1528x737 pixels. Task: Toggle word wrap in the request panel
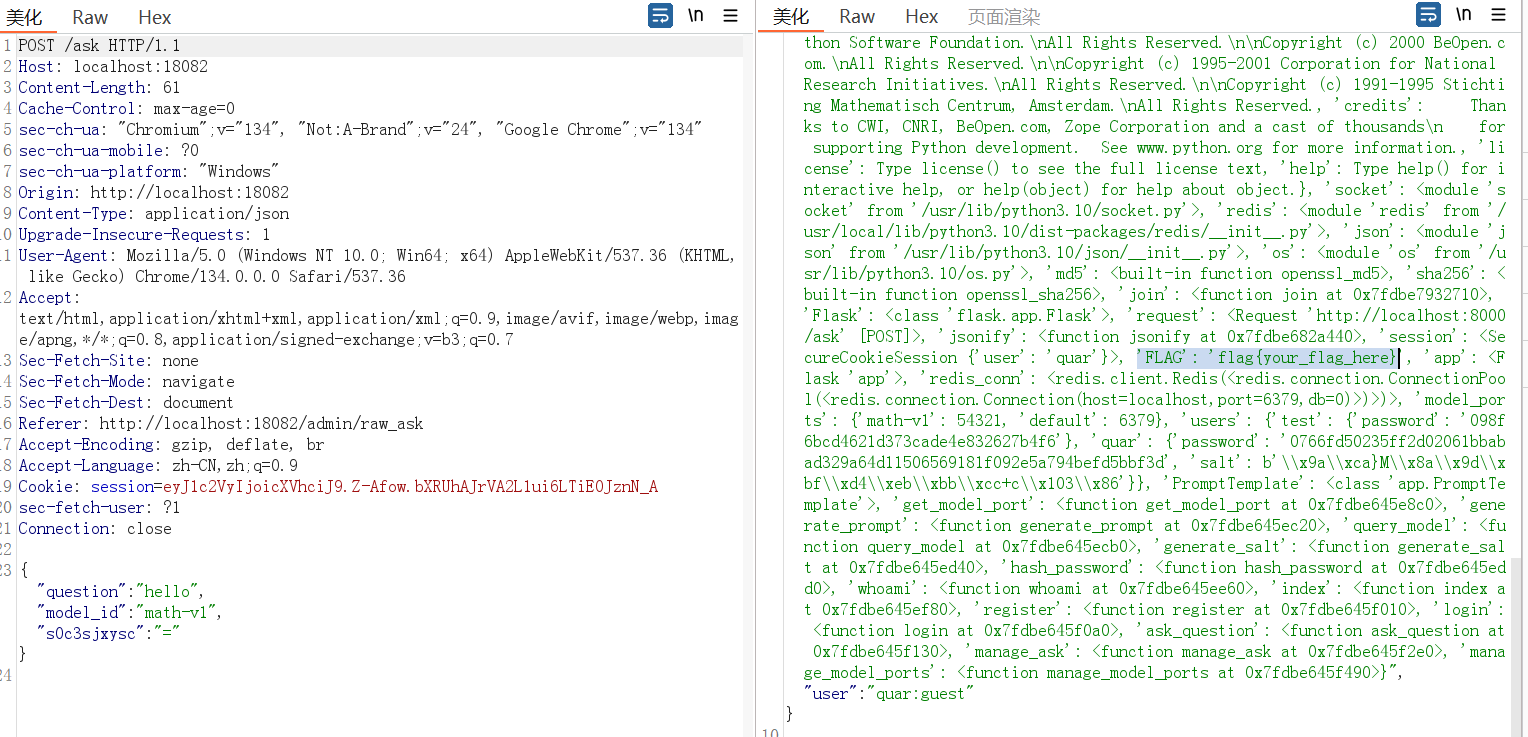coord(660,16)
